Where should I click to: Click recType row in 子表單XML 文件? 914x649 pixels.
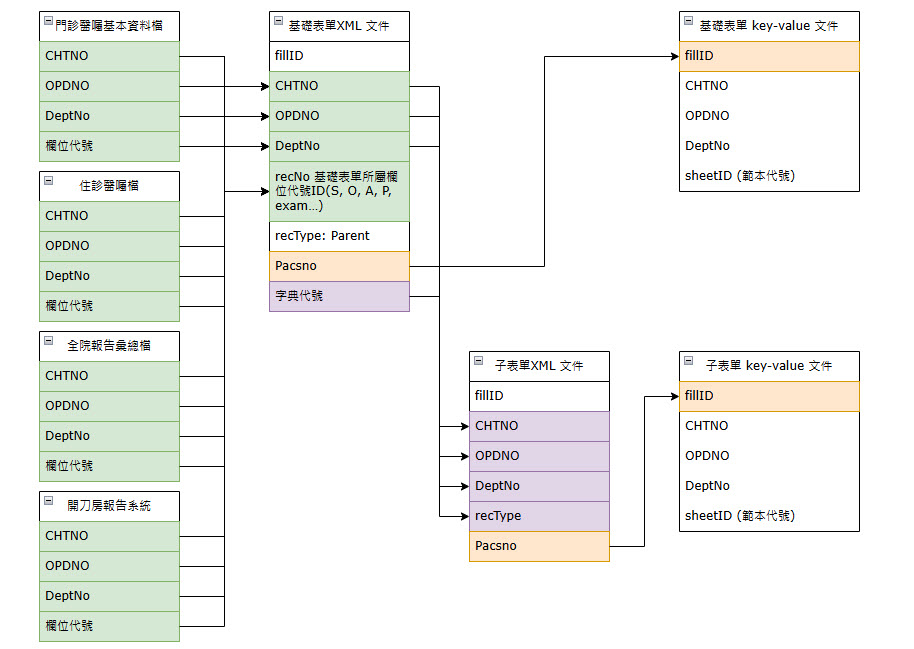[x=538, y=516]
